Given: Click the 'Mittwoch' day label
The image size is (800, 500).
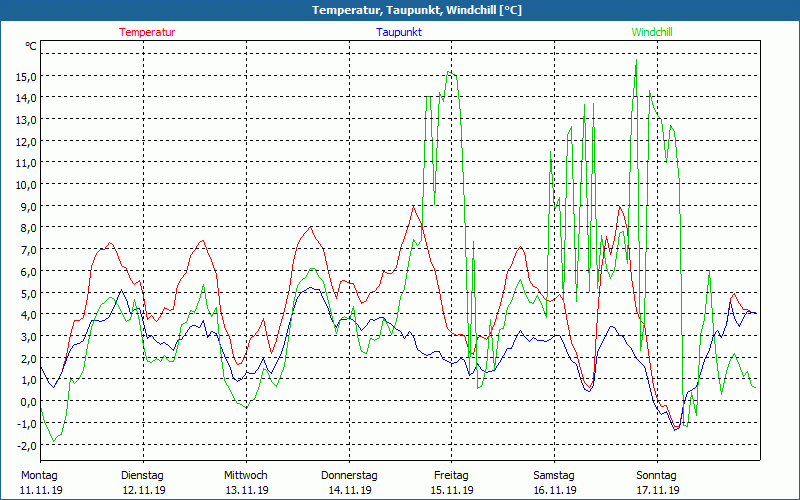Looking at the screenshot, I should pos(246,476).
